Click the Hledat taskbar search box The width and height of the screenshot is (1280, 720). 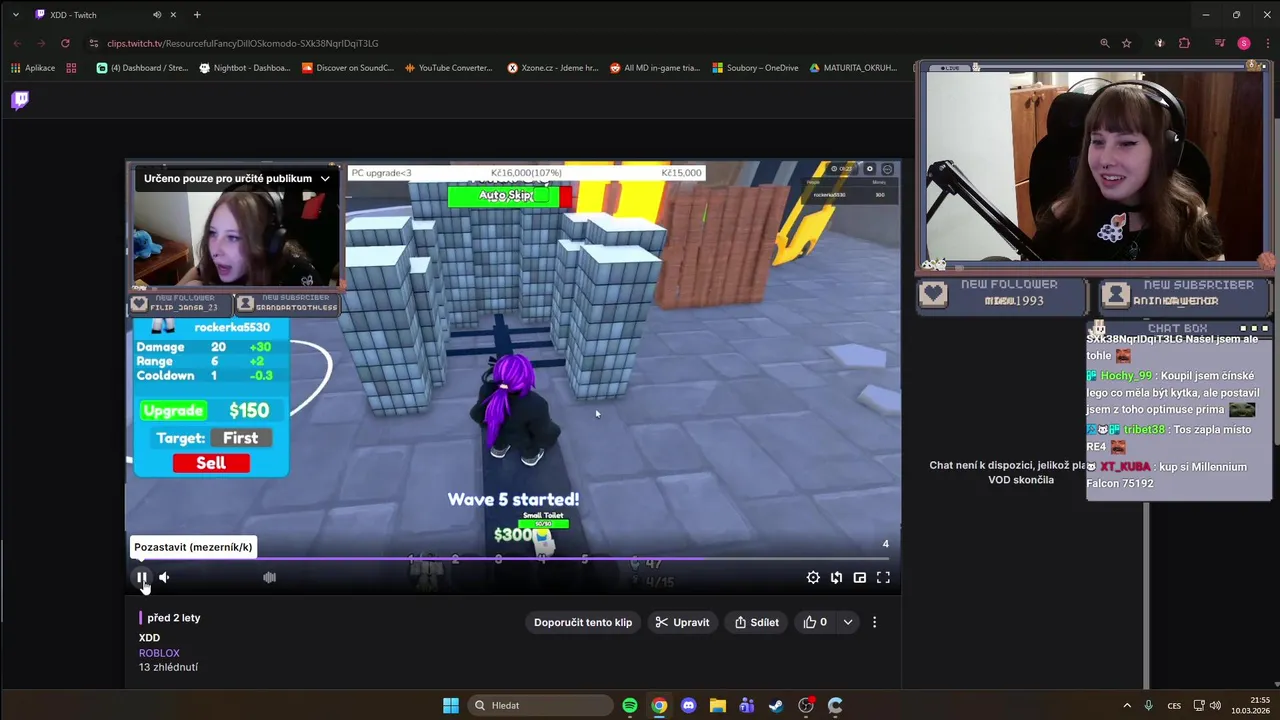[540, 705]
